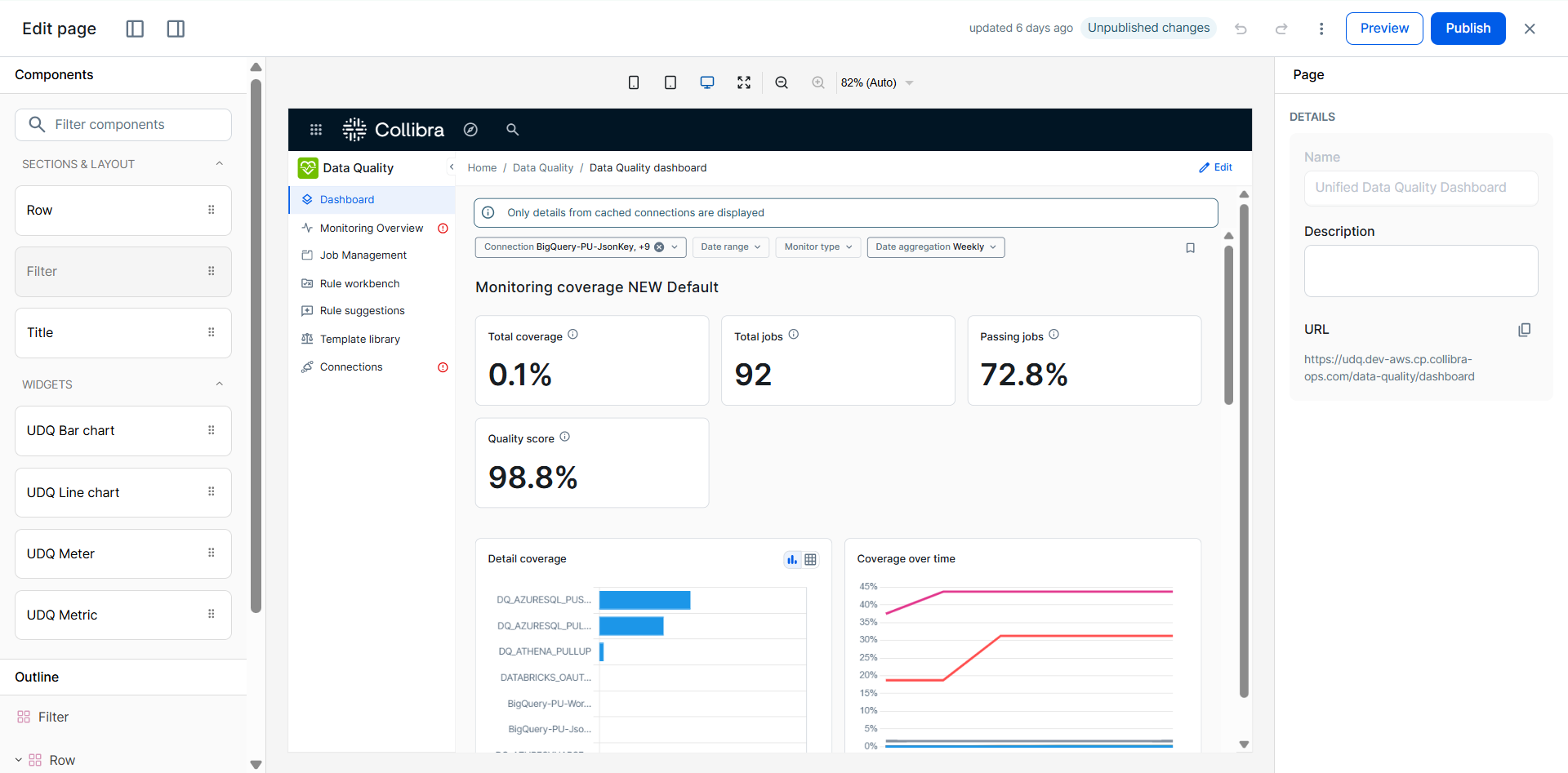Screen dimensions: 1568x773
Task: Click the fit-to-screen expand icon
Action: pos(744,82)
